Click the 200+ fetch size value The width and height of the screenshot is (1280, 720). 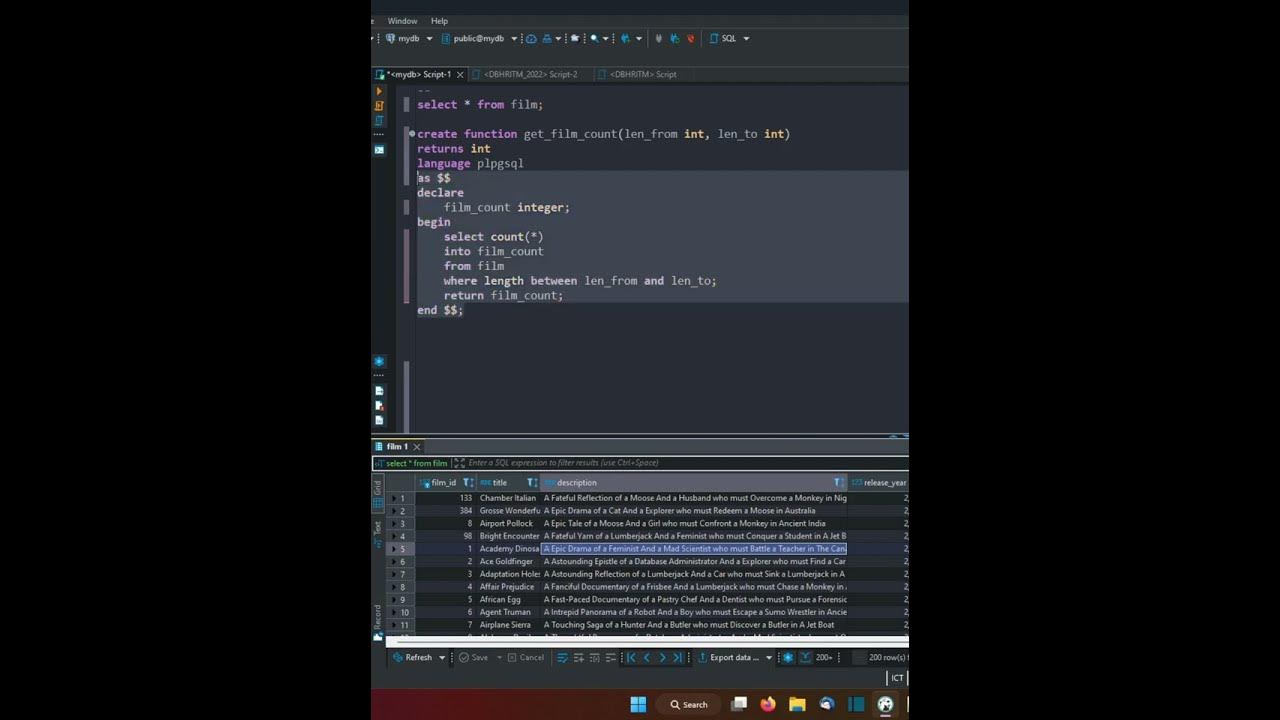tap(824, 657)
